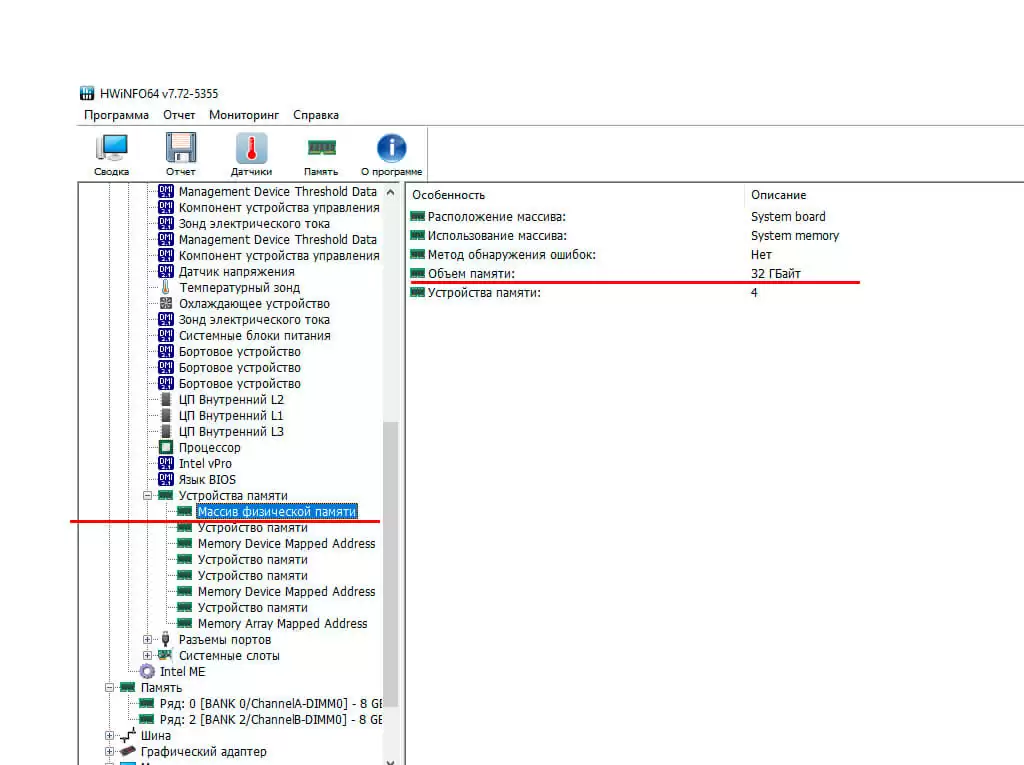This screenshot has height=765, width=1024.
Task: Click the Память memory toolbar icon
Action: click(x=321, y=154)
